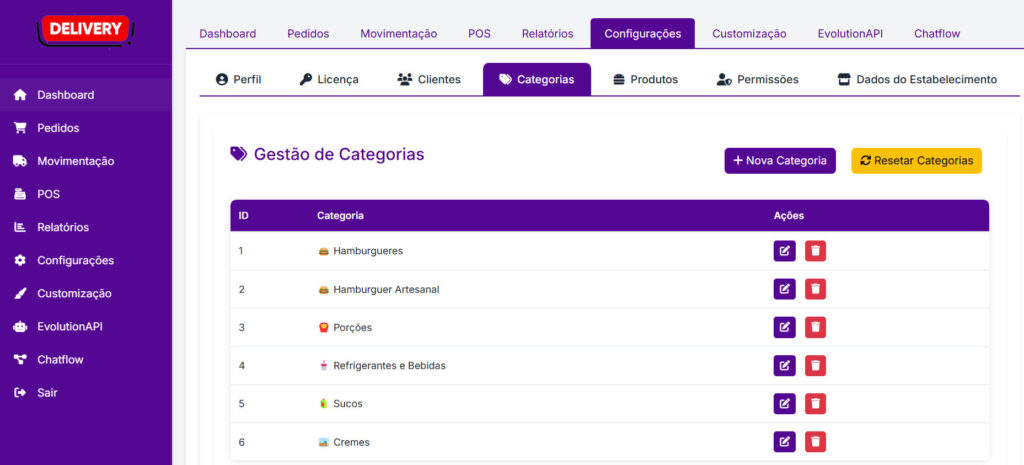Viewport: 1024px width, 465px height.
Task: Delete the Cremes category
Action: [x=815, y=442]
